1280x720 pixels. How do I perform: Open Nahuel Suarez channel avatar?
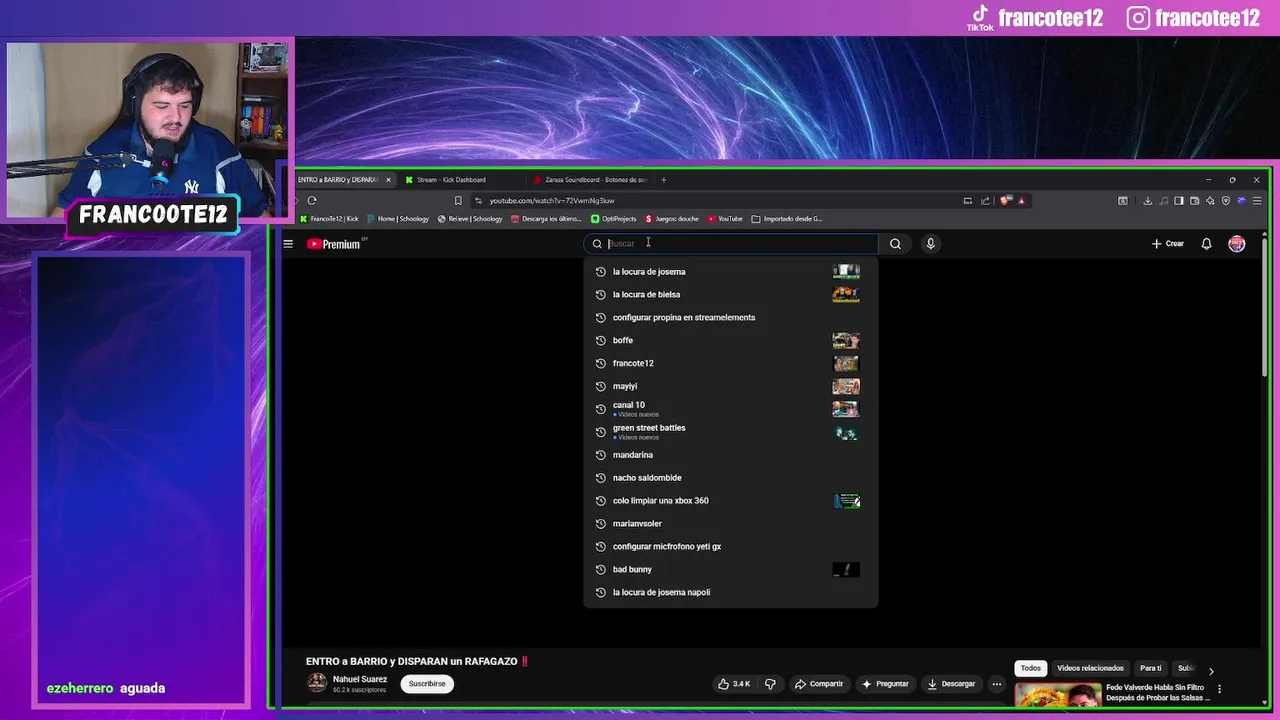point(317,683)
